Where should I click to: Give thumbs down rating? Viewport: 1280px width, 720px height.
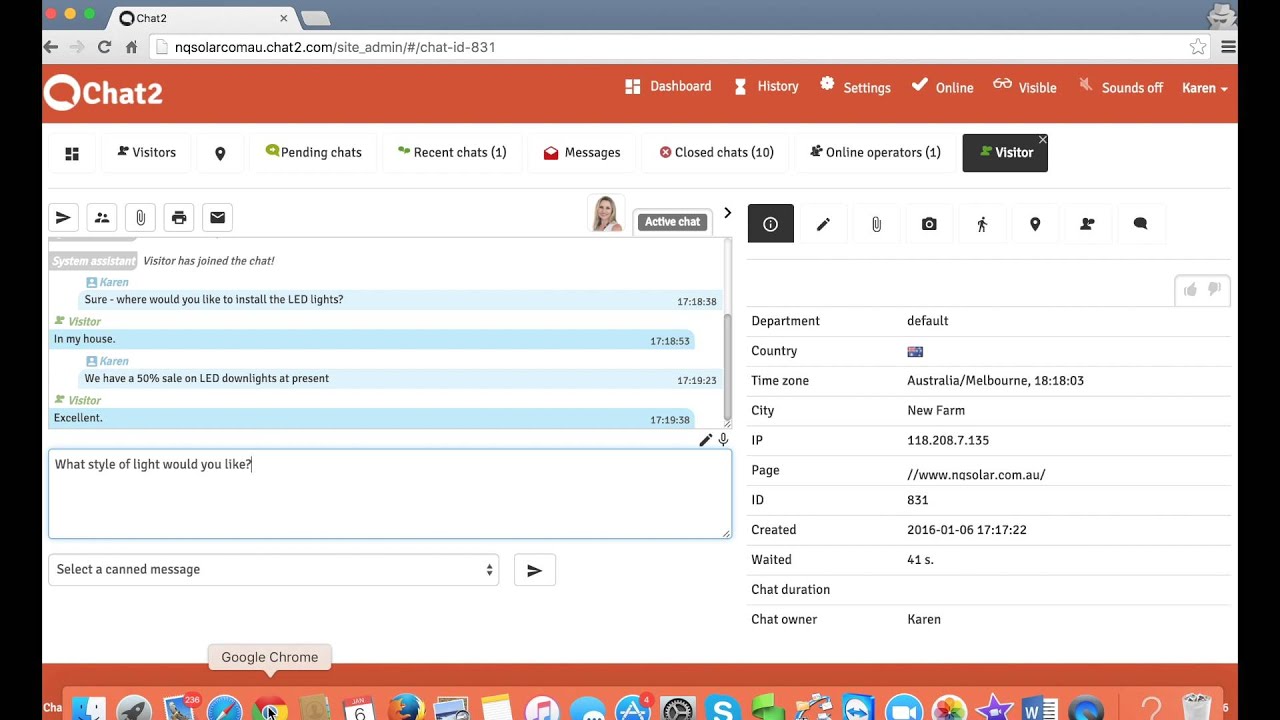click(1214, 290)
